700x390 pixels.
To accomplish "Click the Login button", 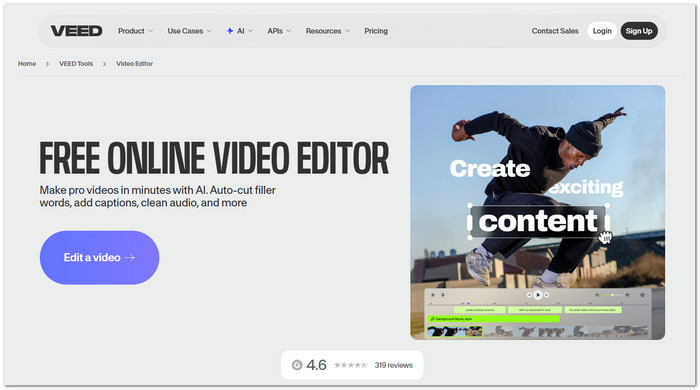I will [x=602, y=31].
